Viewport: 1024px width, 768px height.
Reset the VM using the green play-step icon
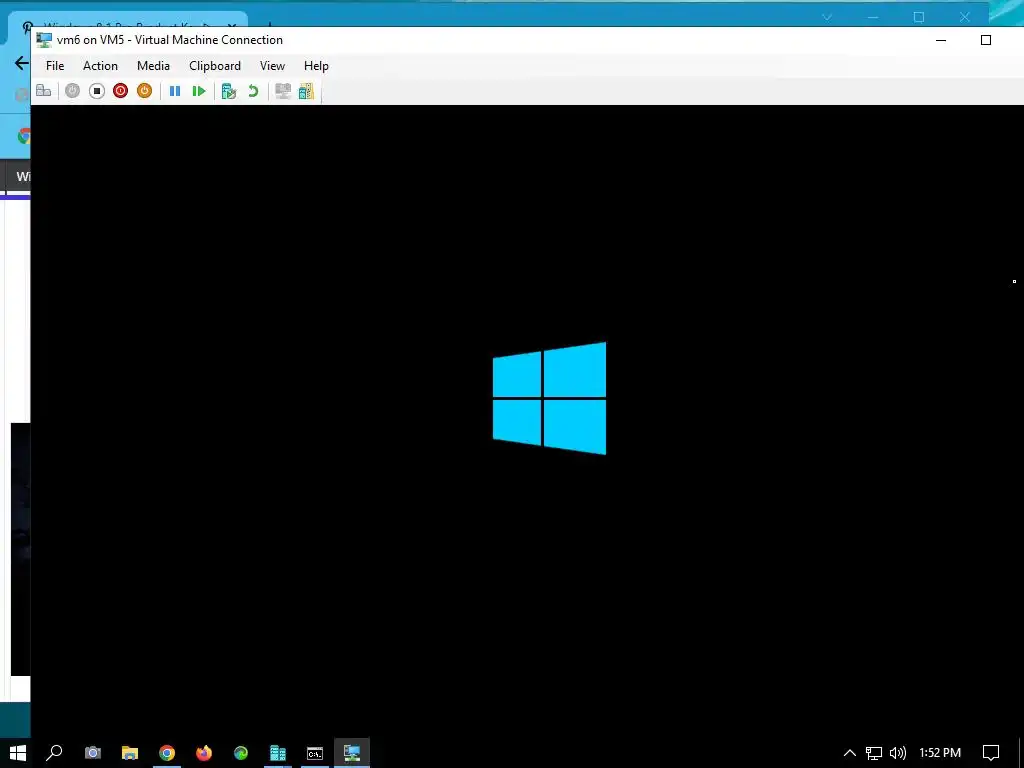pos(199,91)
